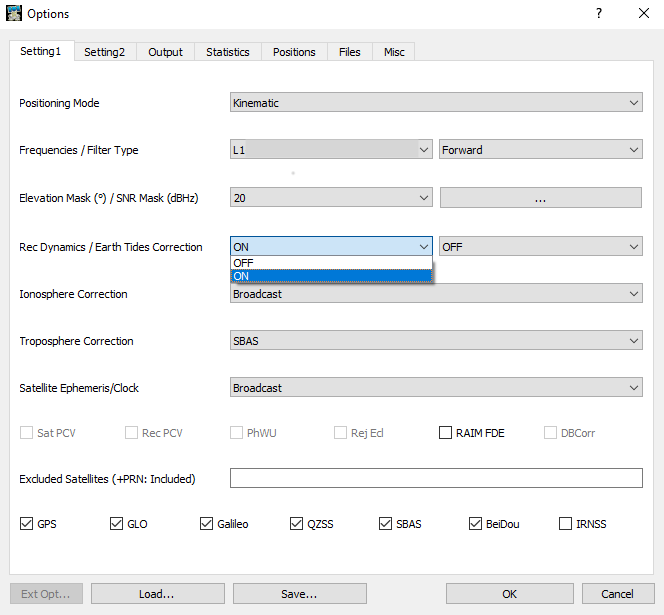Select the Files tab

click(x=349, y=52)
